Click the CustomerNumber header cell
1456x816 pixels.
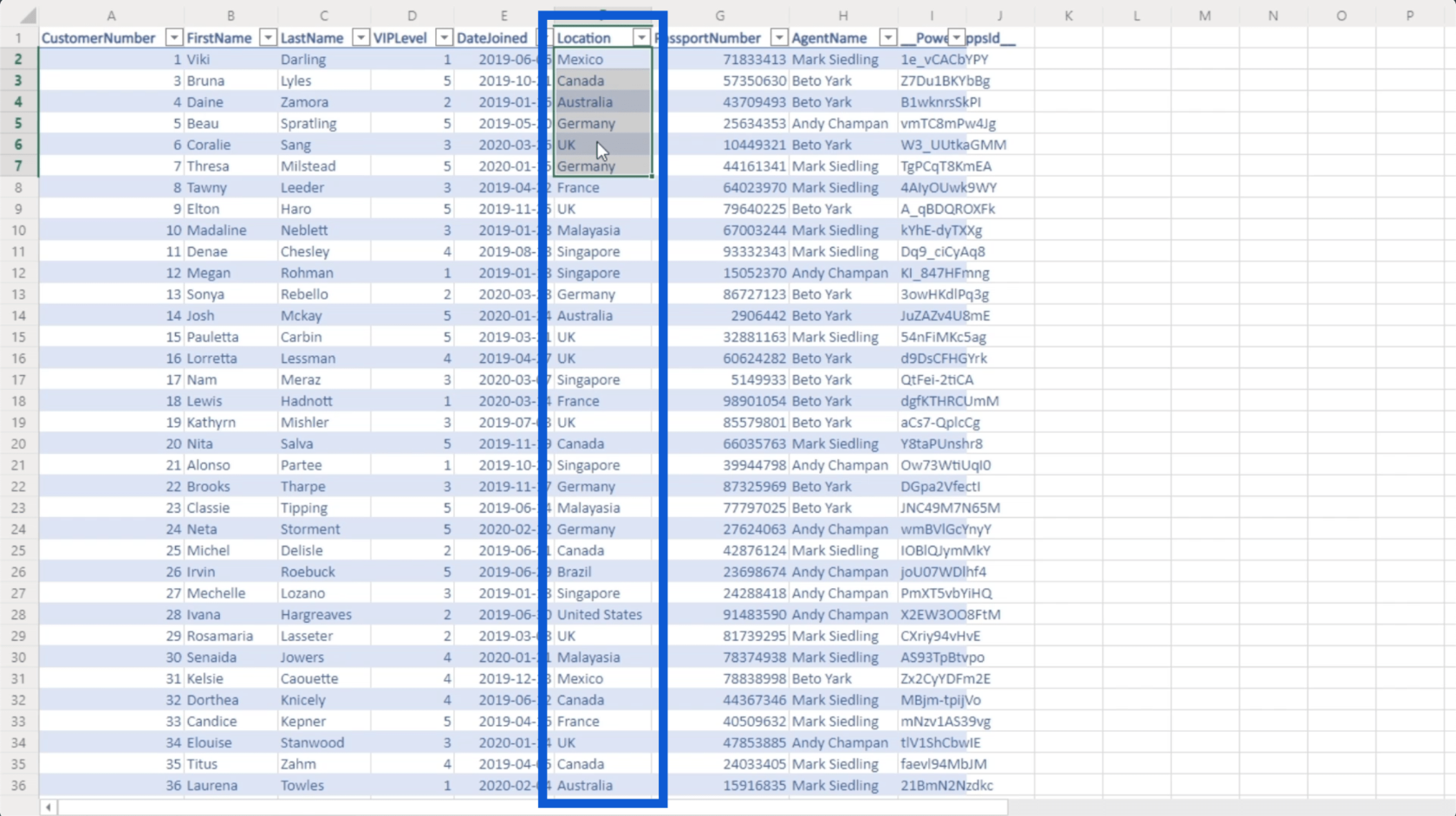(x=111, y=37)
